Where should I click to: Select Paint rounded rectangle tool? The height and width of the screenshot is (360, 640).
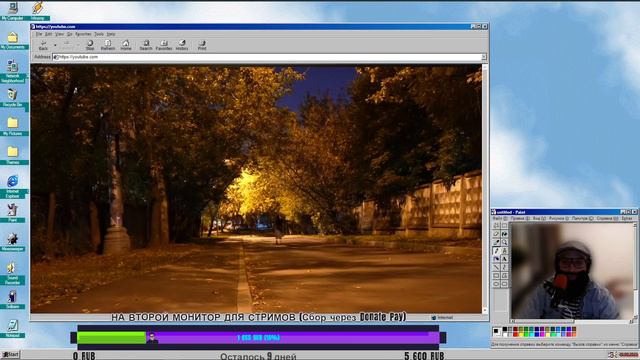504,284
